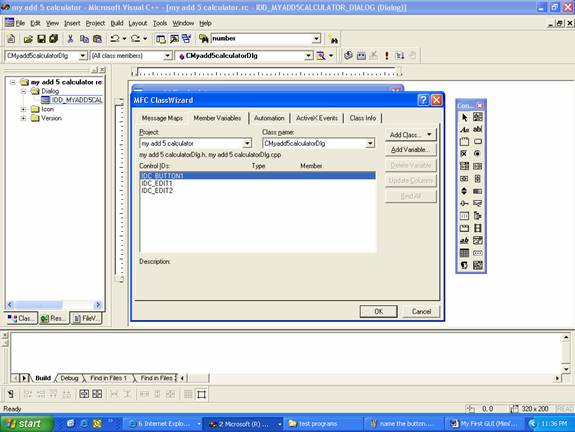Click workspace pane horizontal scrollbar right arrow
The height and width of the screenshot is (432, 575).
point(98,304)
